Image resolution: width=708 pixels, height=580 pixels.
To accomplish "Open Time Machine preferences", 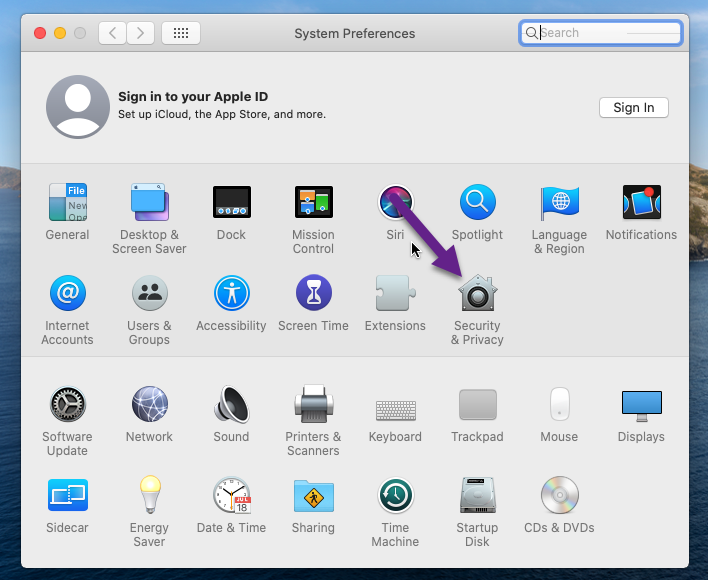I will [395, 495].
